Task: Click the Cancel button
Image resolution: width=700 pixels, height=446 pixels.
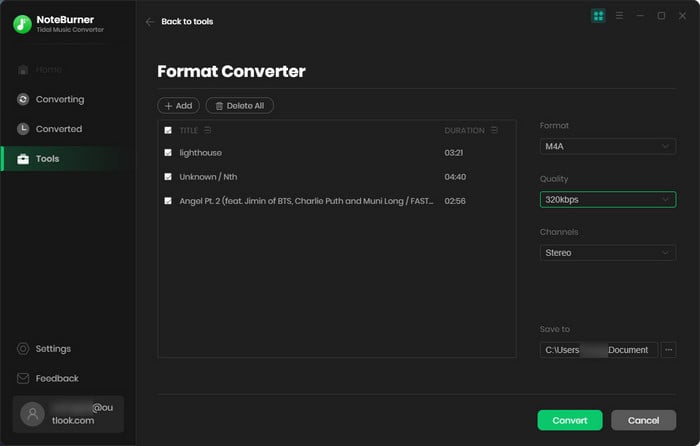Action: [x=643, y=421]
